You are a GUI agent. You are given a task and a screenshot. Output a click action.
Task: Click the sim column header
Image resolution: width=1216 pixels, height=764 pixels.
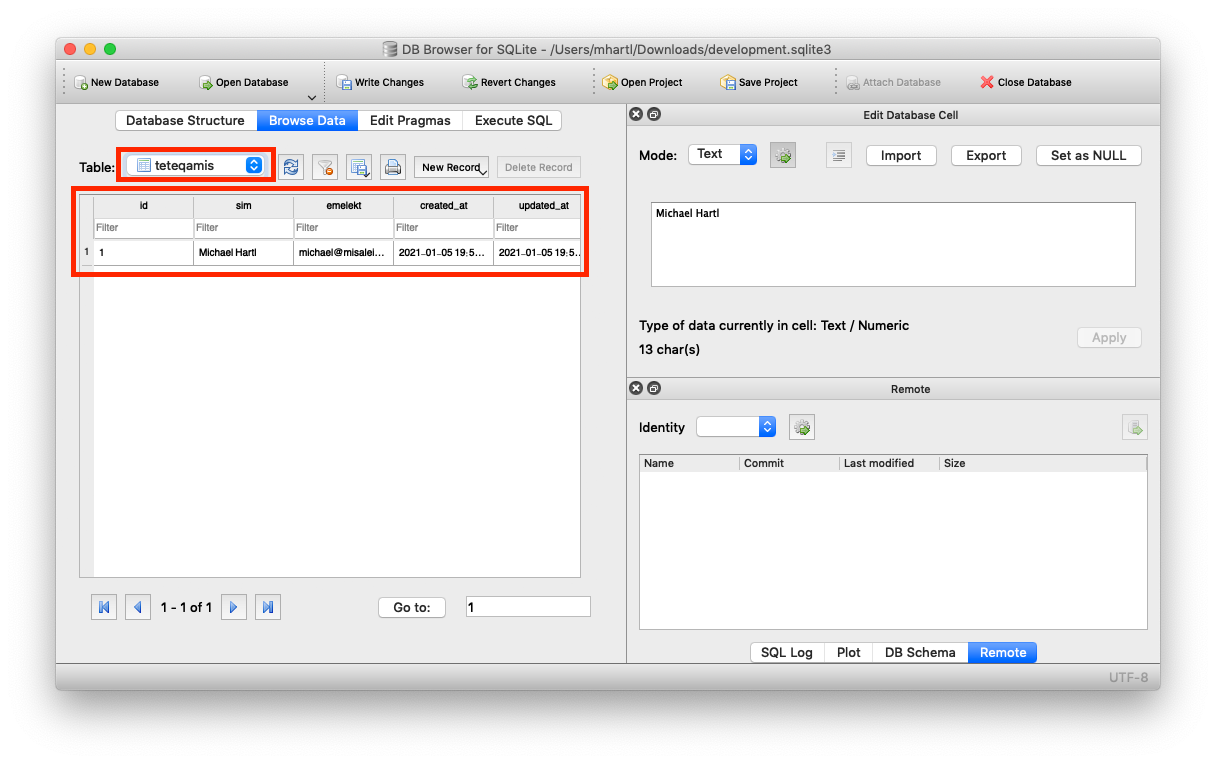coord(243,205)
